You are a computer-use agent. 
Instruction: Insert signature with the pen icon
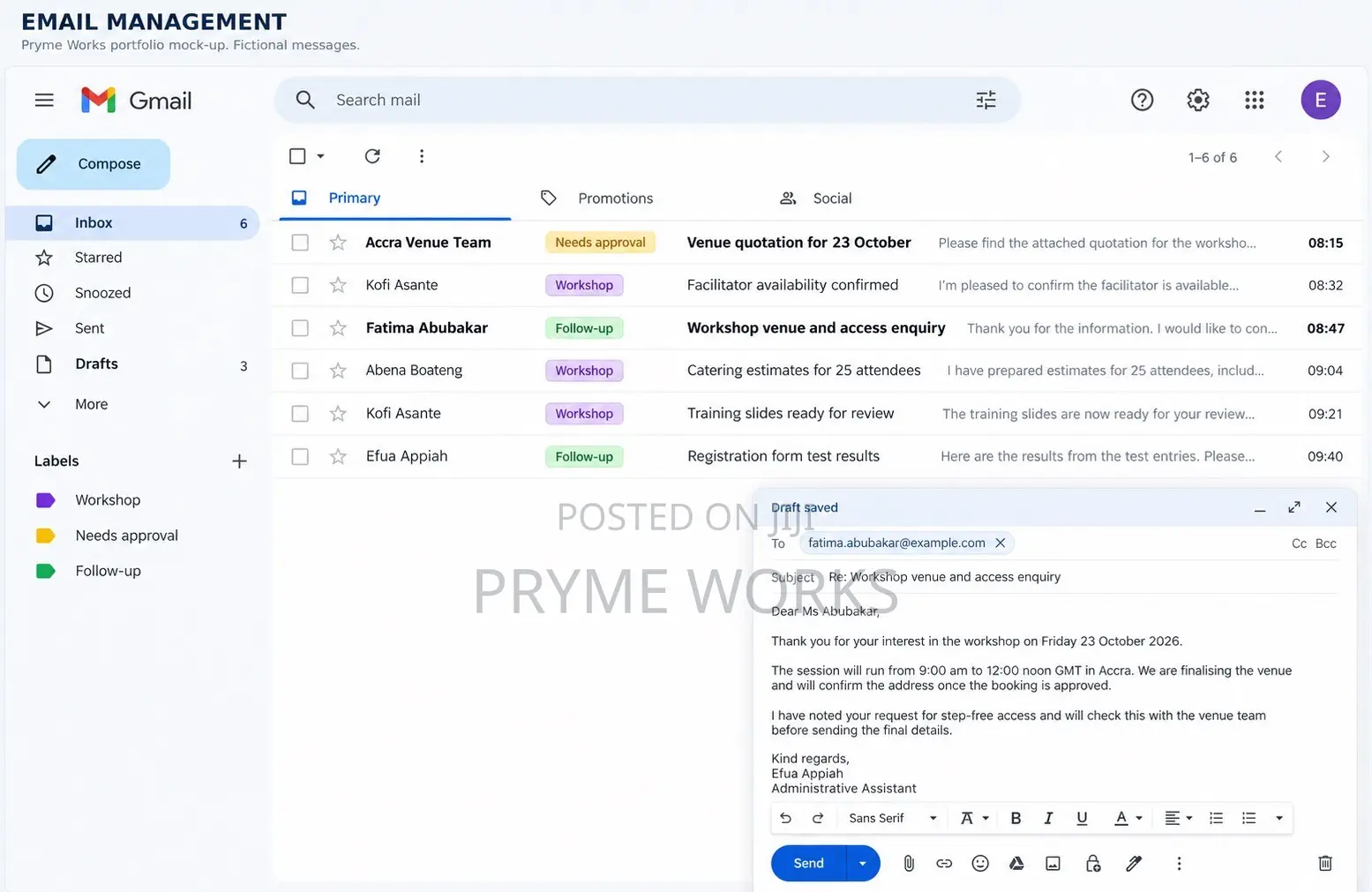pyautogui.click(x=1134, y=864)
